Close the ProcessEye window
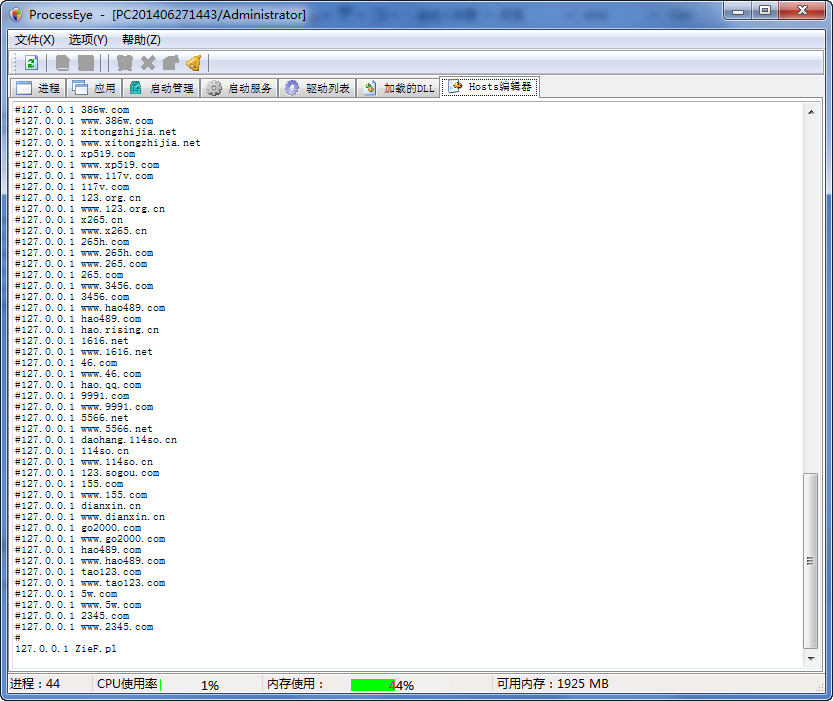The height and width of the screenshot is (701, 833). 802,11
